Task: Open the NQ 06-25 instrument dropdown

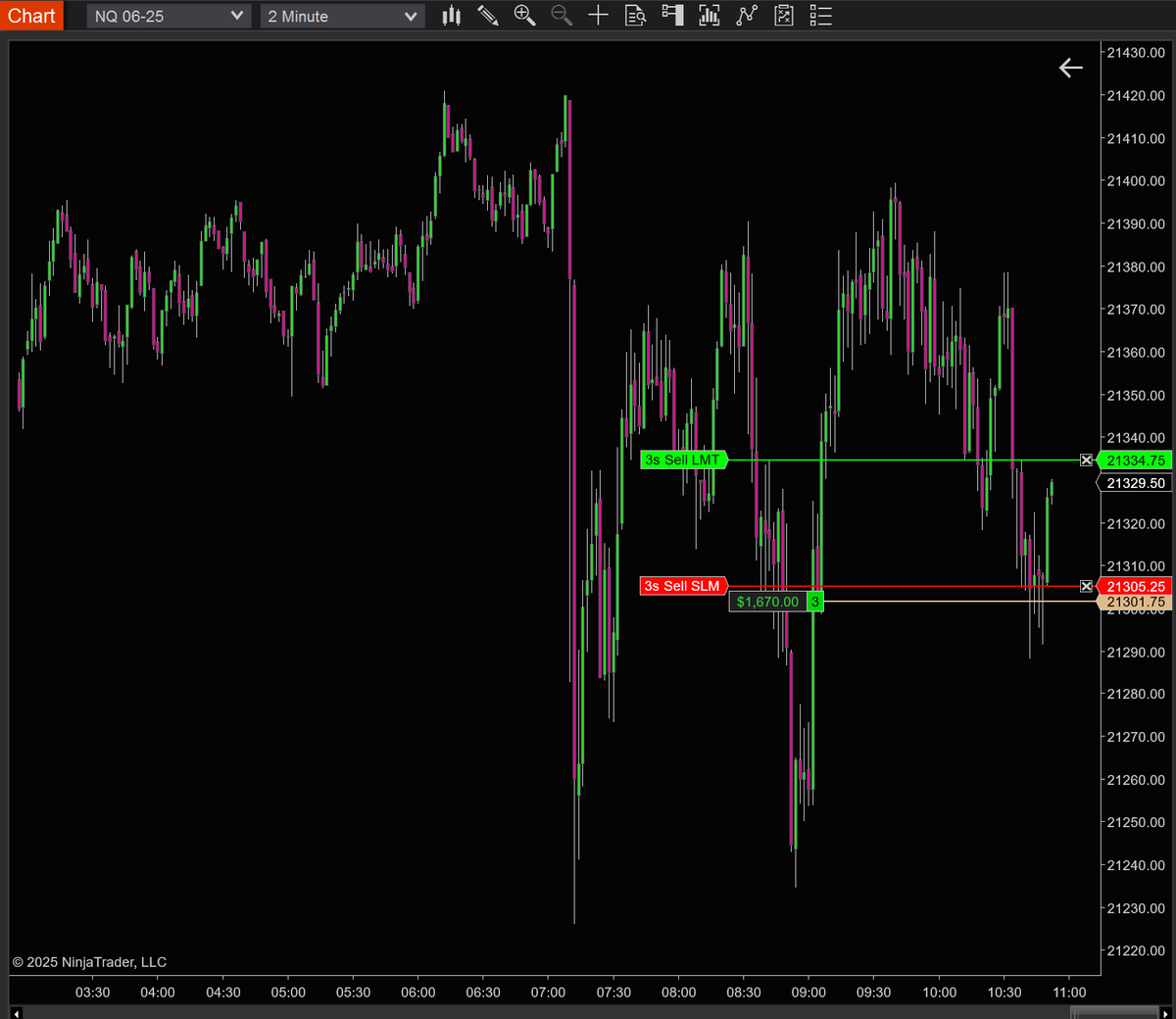Action: (169, 16)
